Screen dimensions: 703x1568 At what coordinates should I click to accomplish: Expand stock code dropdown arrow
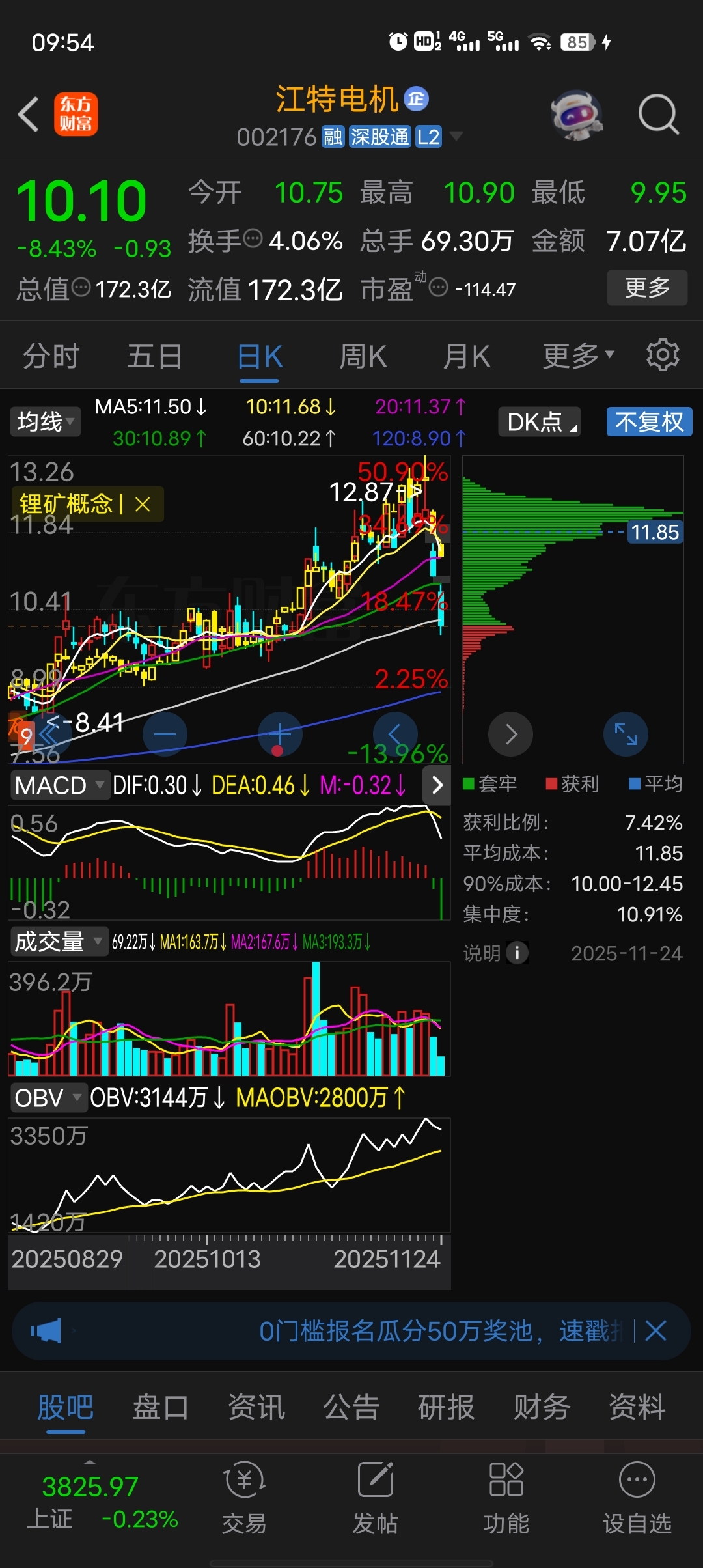coord(456,136)
